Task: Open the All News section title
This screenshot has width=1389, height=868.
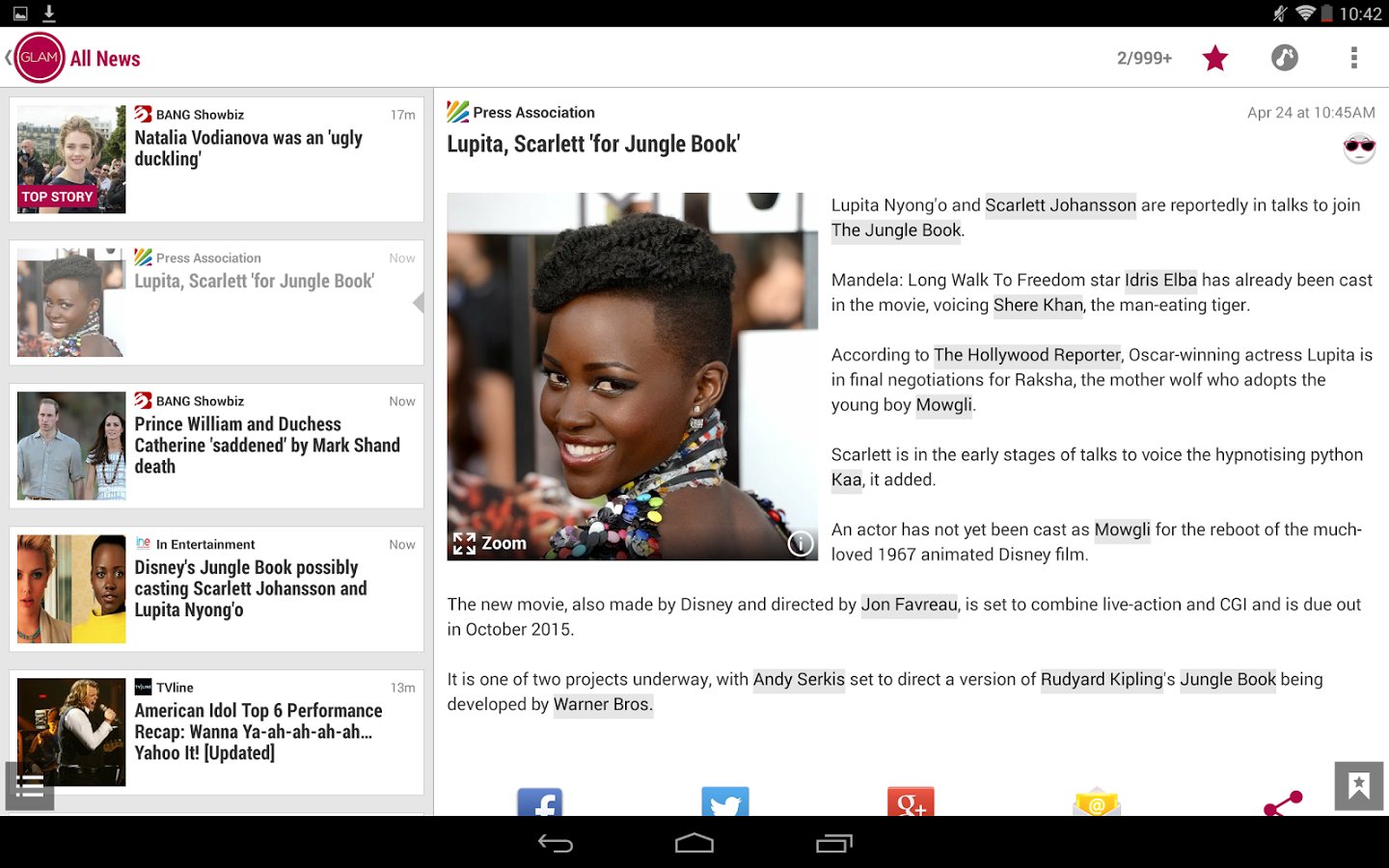Action: coord(105,59)
